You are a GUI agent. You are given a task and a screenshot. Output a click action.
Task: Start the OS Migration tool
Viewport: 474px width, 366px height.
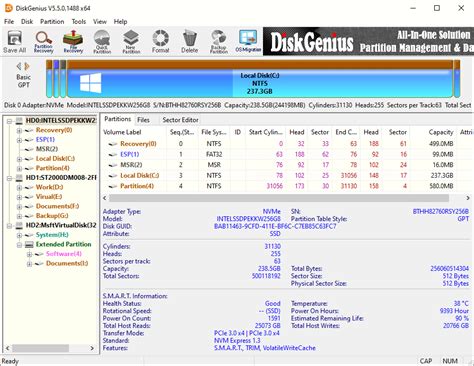coord(248,42)
